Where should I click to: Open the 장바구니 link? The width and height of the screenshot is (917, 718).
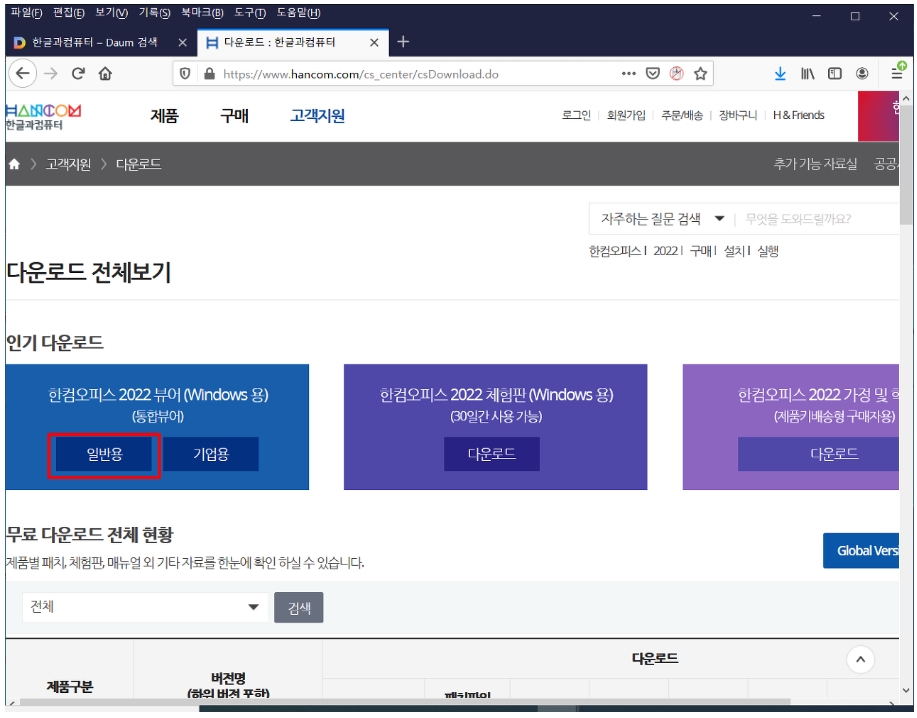[x=737, y=115]
